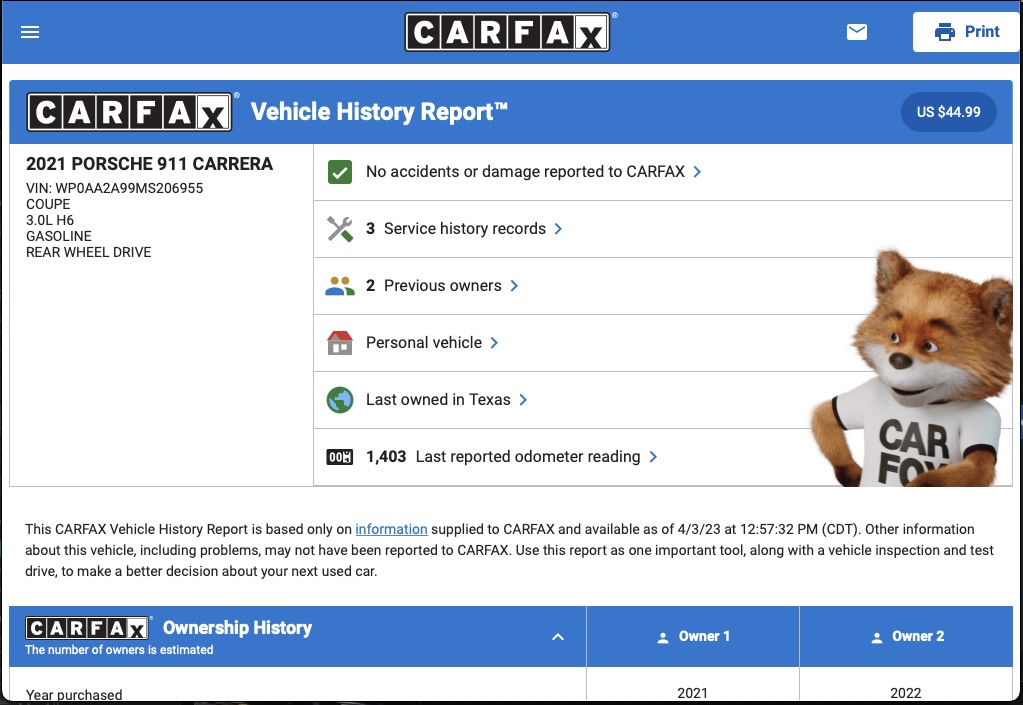Click the 2021 PORSCHE 911 CARRERA heading
The image size is (1023, 705).
tap(149, 164)
